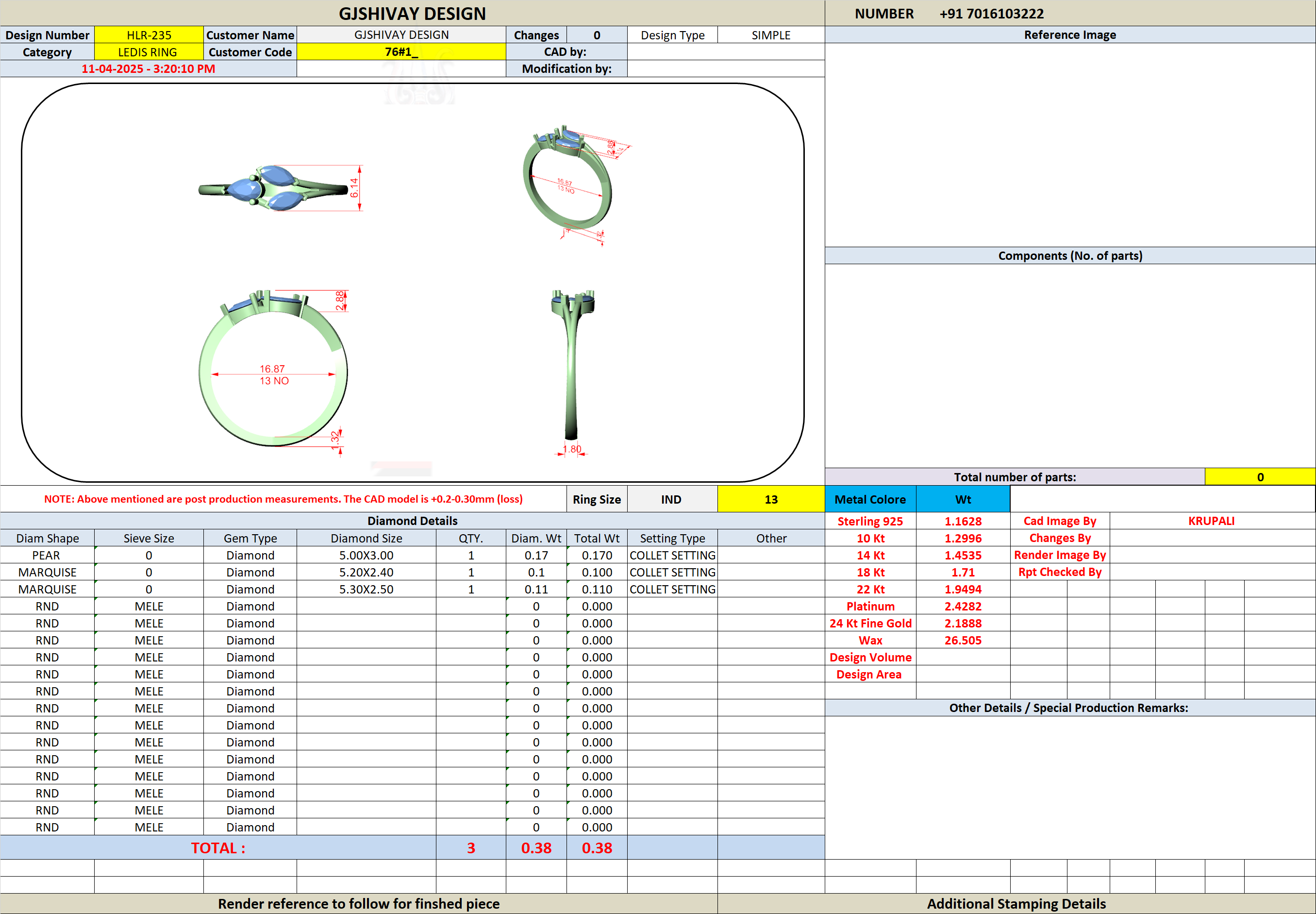Click the QTY. column header
Image resolution: width=1316 pixels, height=914 pixels.
point(471,538)
